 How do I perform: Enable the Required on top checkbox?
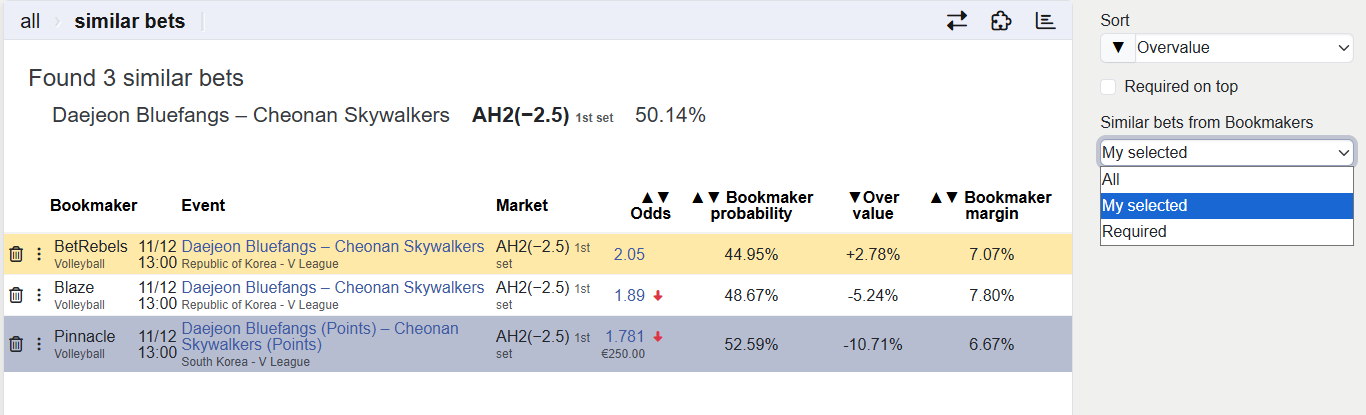tap(1108, 87)
